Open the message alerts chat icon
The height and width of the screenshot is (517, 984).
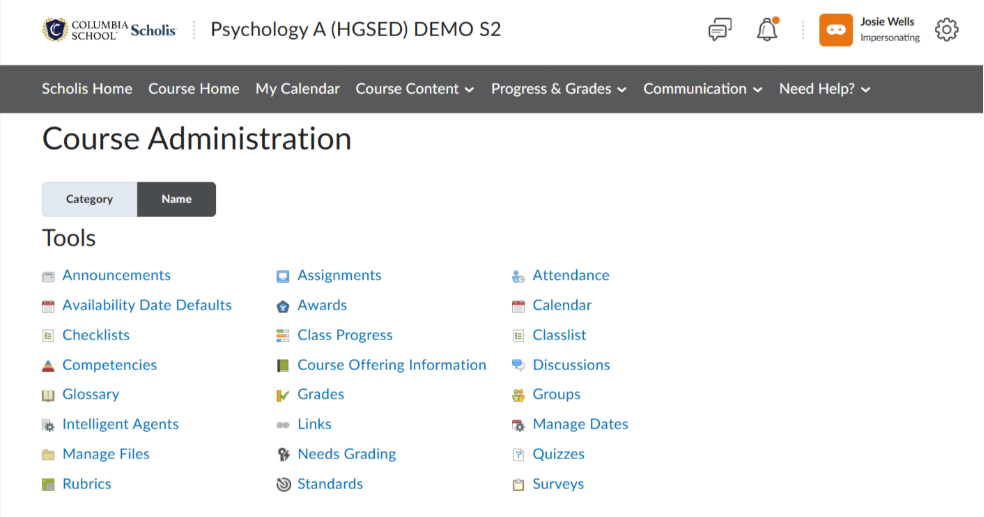(720, 29)
